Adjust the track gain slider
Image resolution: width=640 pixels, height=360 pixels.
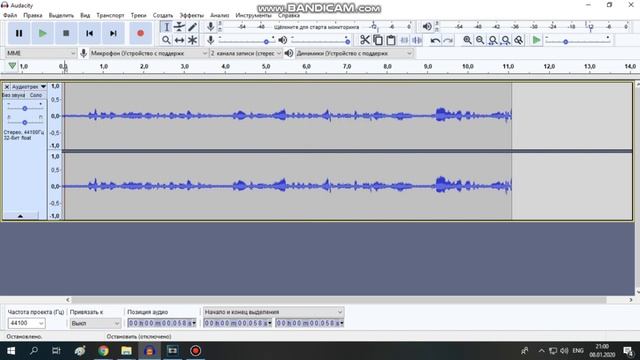tap(24, 108)
